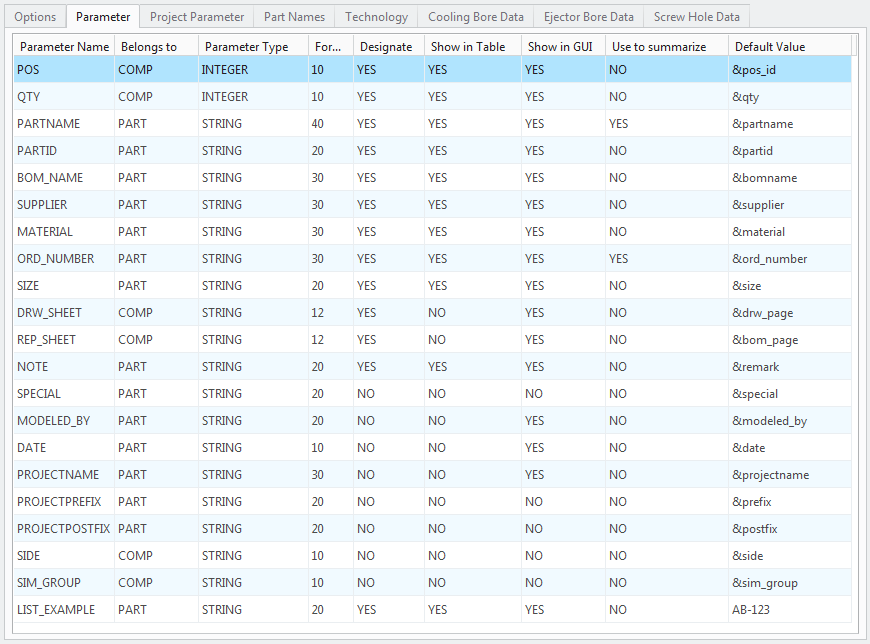Edit the AB-123 default value cell
Screen dimensions: 870x644
[751, 610]
